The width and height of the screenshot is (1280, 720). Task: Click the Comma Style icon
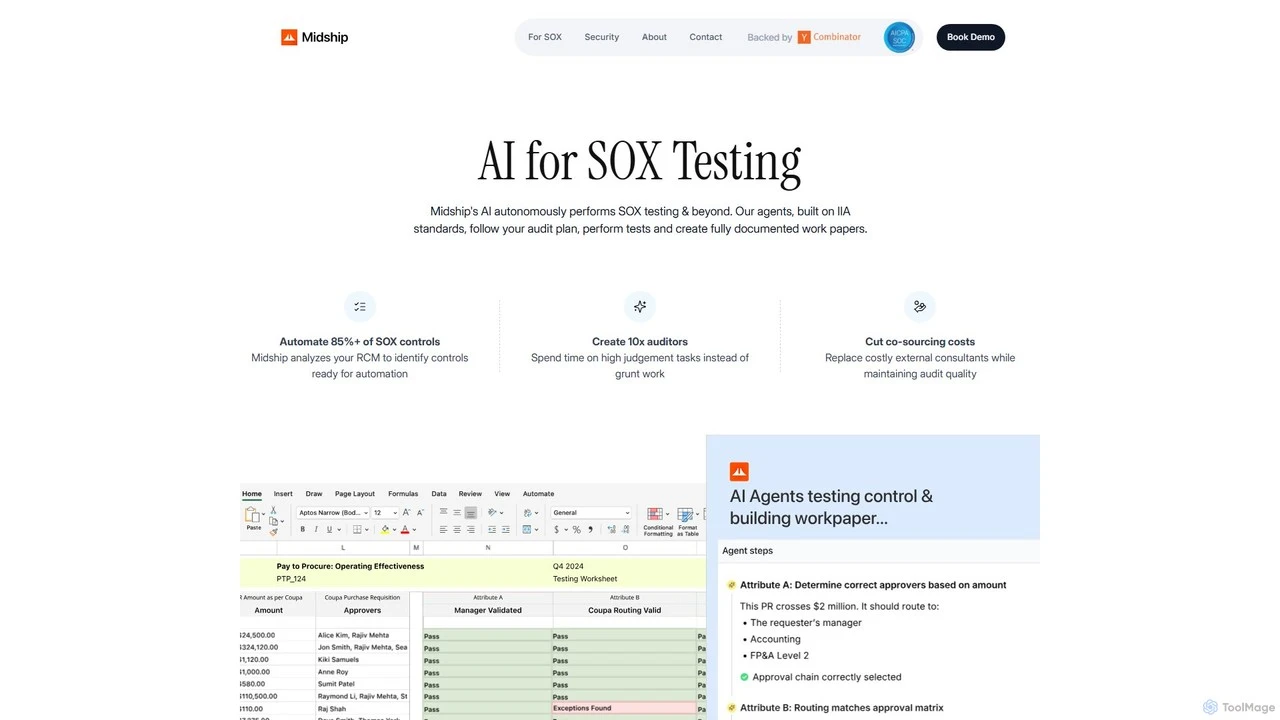pyautogui.click(x=589, y=530)
